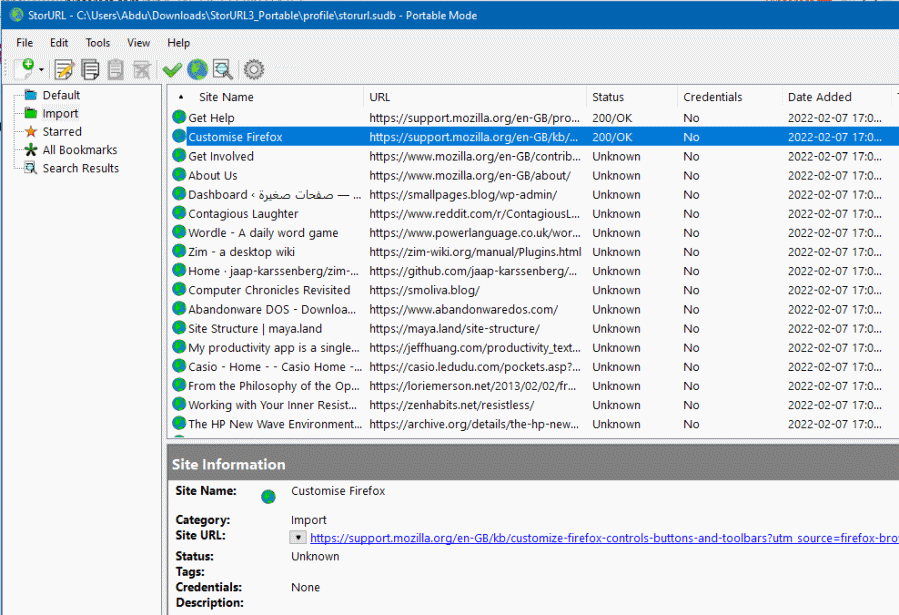
Task: Open the File menu
Action: pos(25,43)
